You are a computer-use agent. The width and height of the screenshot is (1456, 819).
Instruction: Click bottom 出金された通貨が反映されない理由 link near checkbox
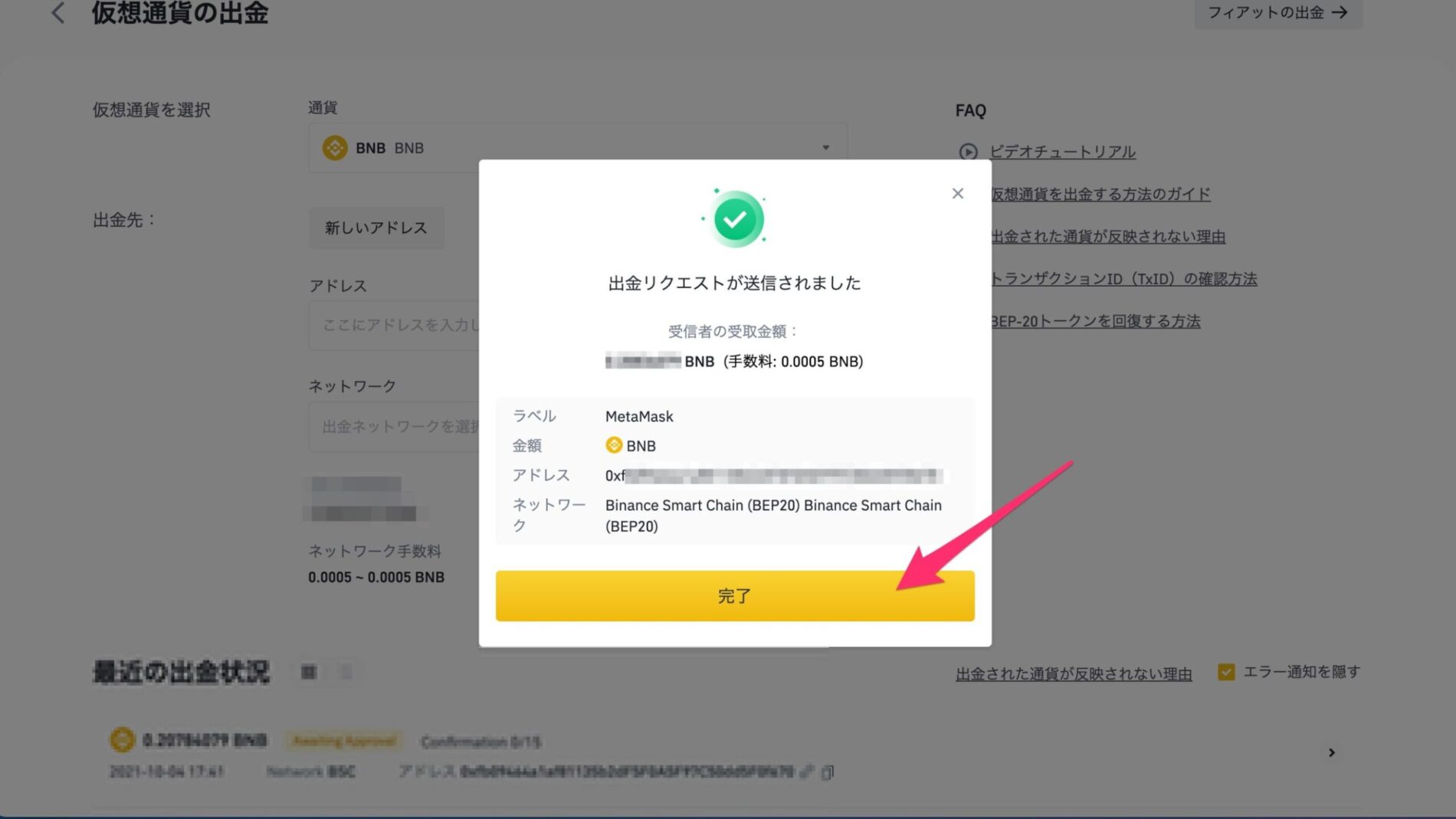(x=1074, y=673)
